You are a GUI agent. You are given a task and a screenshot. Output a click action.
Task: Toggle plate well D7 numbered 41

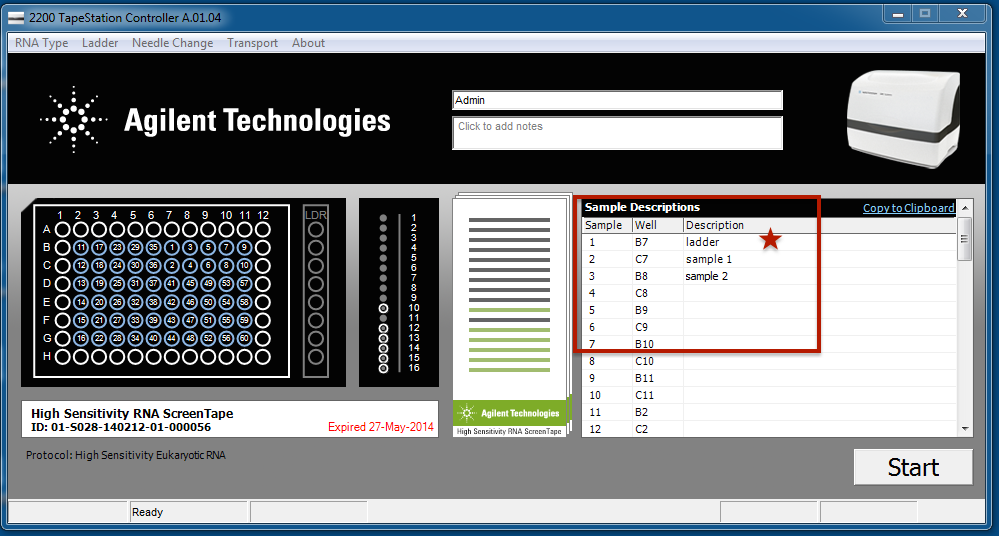click(171, 284)
